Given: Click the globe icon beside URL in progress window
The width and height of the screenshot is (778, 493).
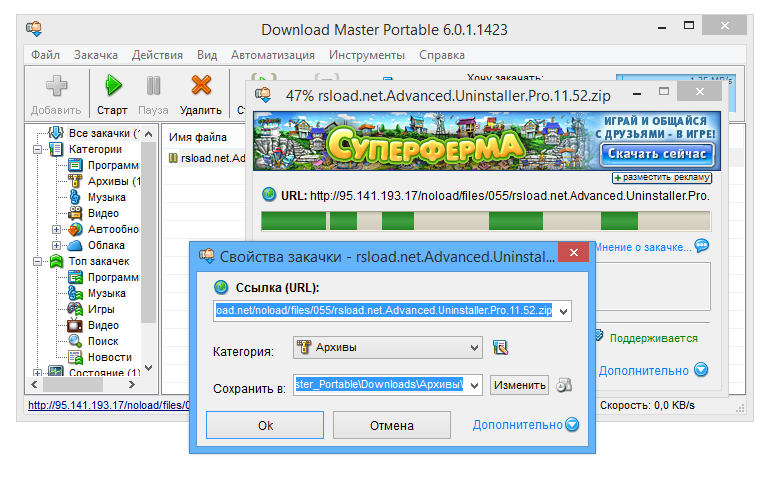Looking at the screenshot, I should click(x=269, y=194).
